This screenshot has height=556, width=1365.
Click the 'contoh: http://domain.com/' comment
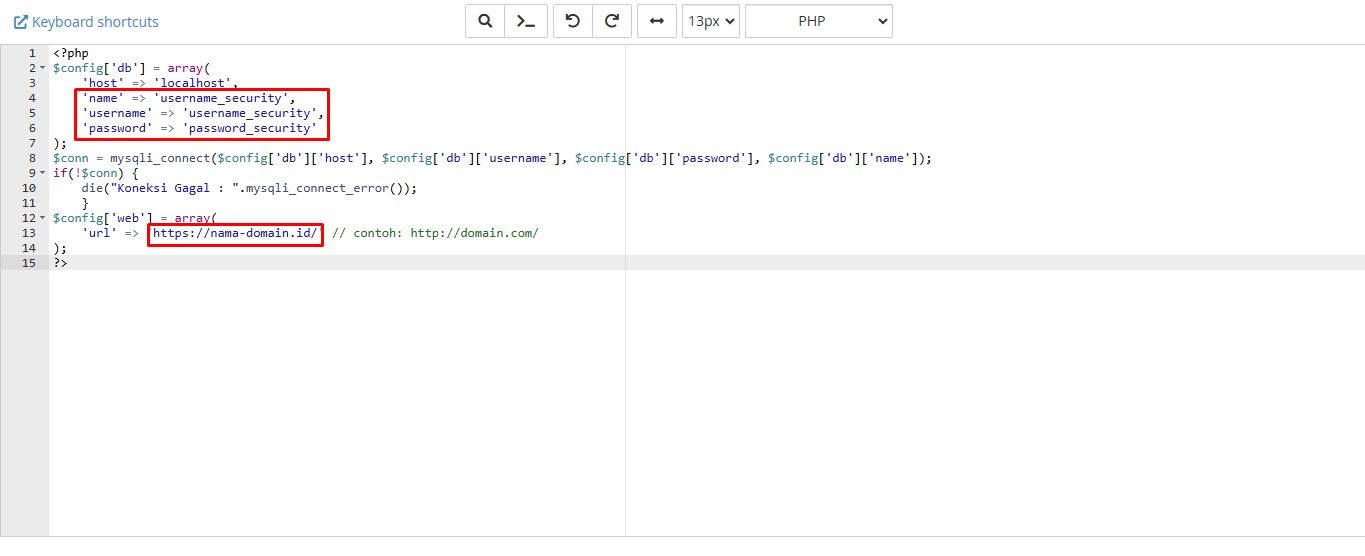click(435, 233)
